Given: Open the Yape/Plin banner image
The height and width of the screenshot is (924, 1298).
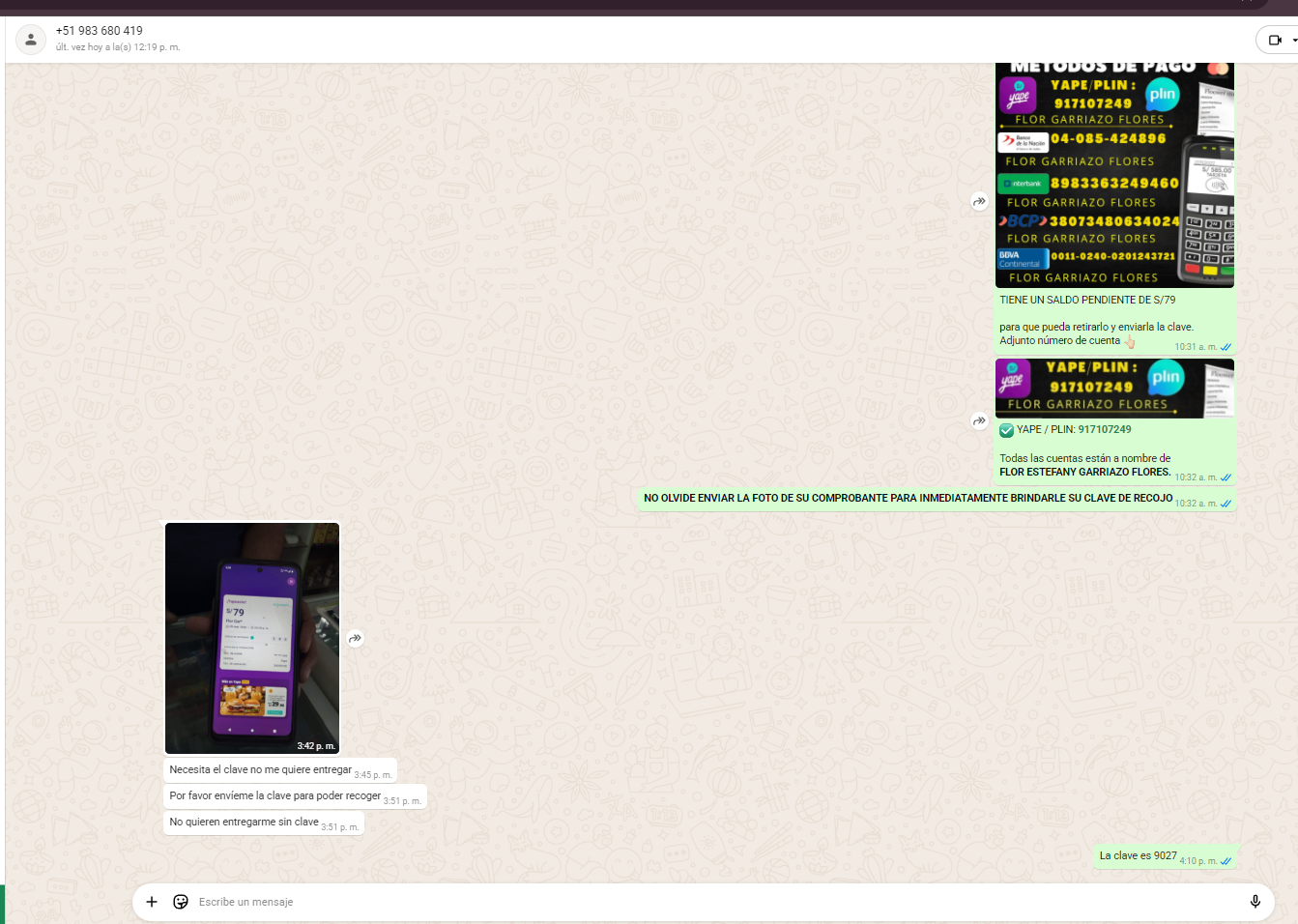Looking at the screenshot, I should click(x=1113, y=389).
